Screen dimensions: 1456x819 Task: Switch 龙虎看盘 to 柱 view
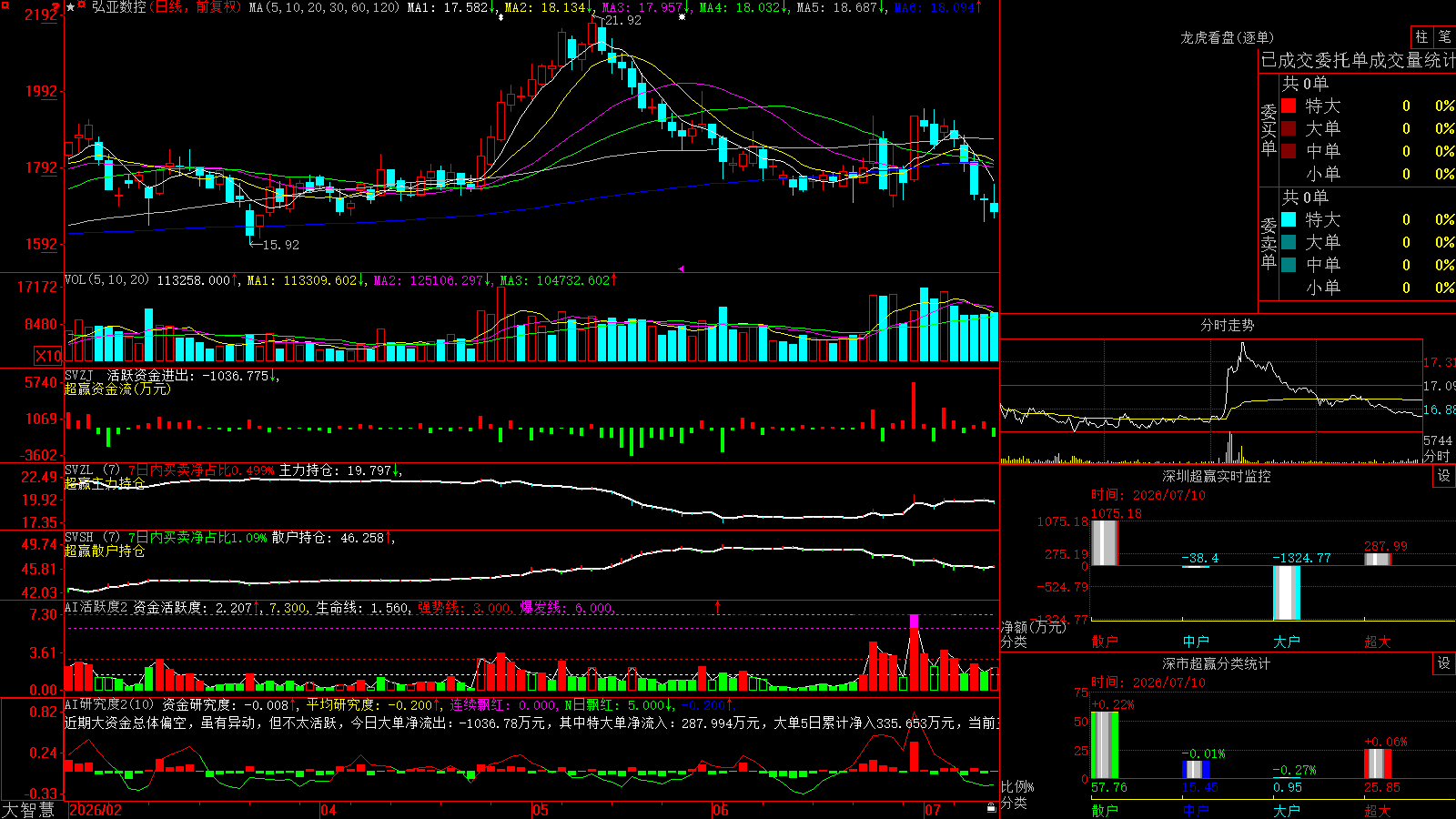pyautogui.click(x=1421, y=37)
